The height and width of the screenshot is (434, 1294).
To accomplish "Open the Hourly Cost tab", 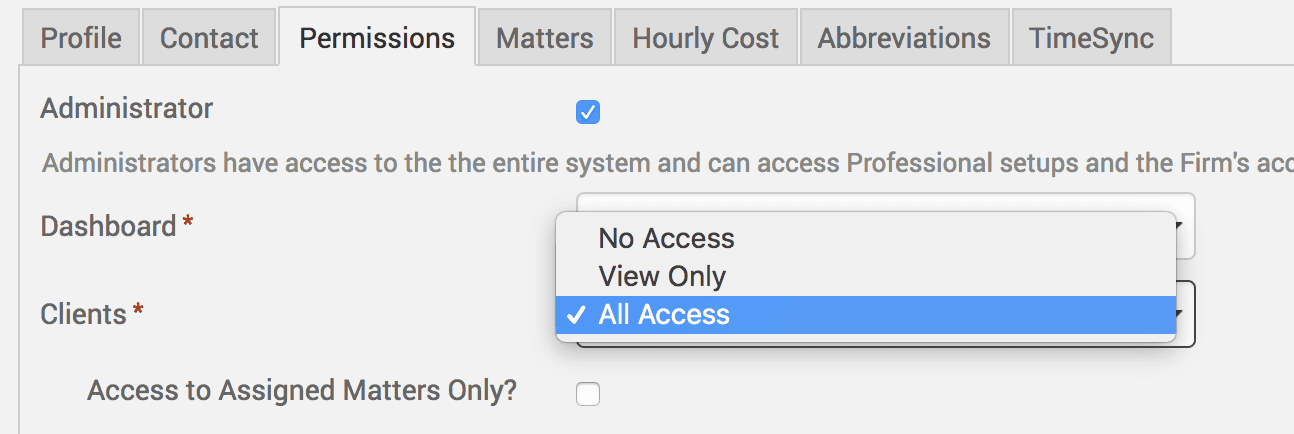I will [x=705, y=39].
